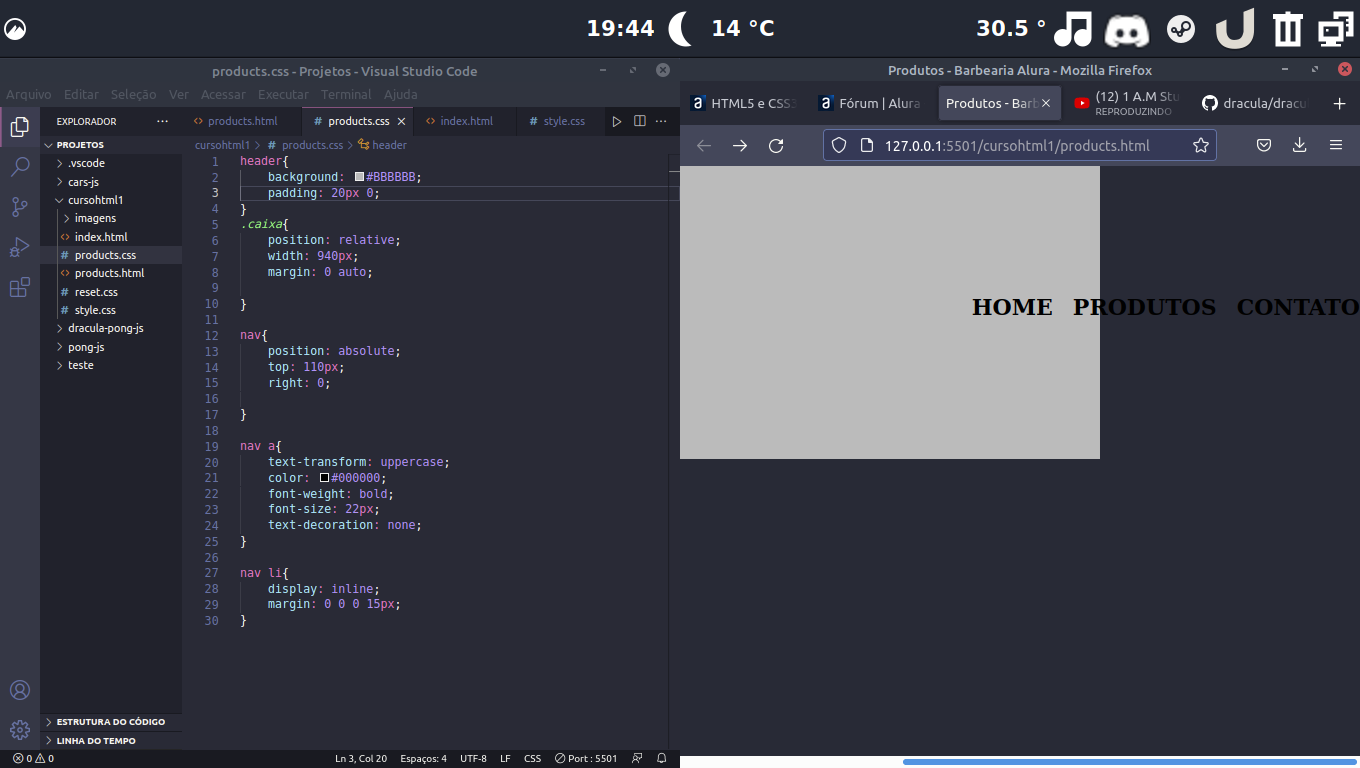
Task: Click the errors and warnings status indicator
Action: click(x=33, y=758)
